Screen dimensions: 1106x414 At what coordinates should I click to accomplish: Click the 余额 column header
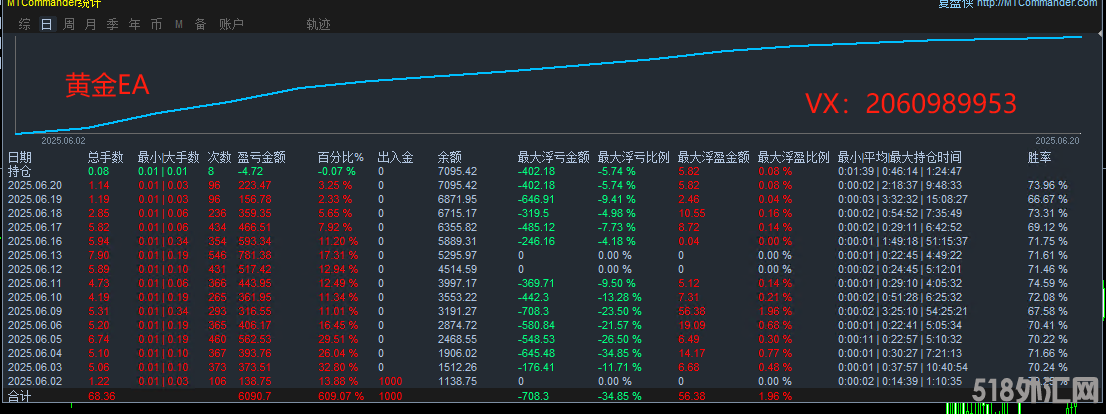coord(450,157)
